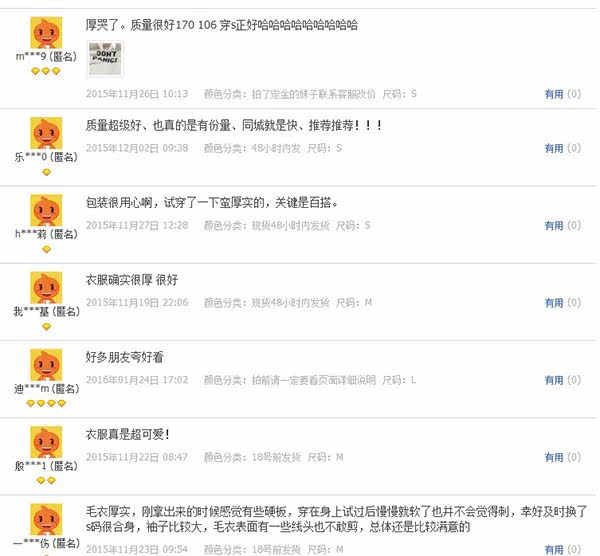Mark the 质量超级好 review as 有用
Screen dimensions: 600x556
[554, 148]
